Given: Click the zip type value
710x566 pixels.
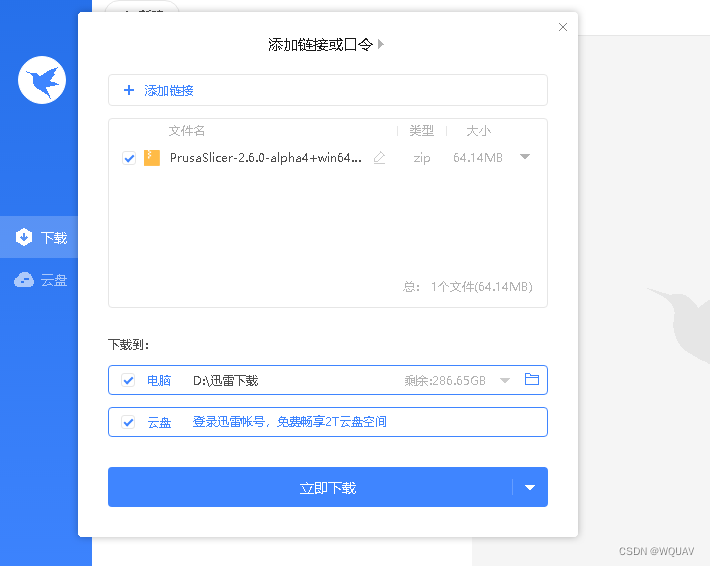Looking at the screenshot, I should click(x=422, y=158).
